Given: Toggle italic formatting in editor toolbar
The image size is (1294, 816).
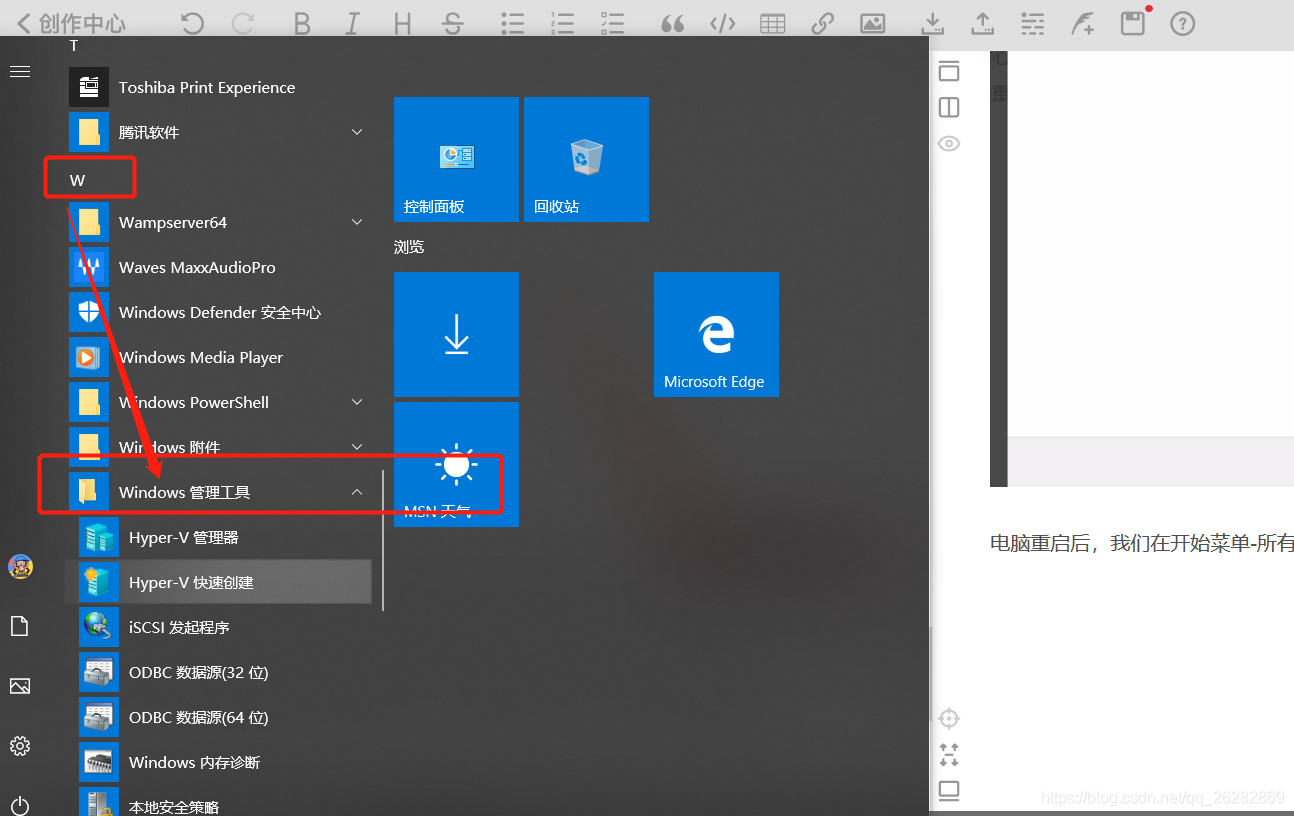Looking at the screenshot, I should [352, 23].
